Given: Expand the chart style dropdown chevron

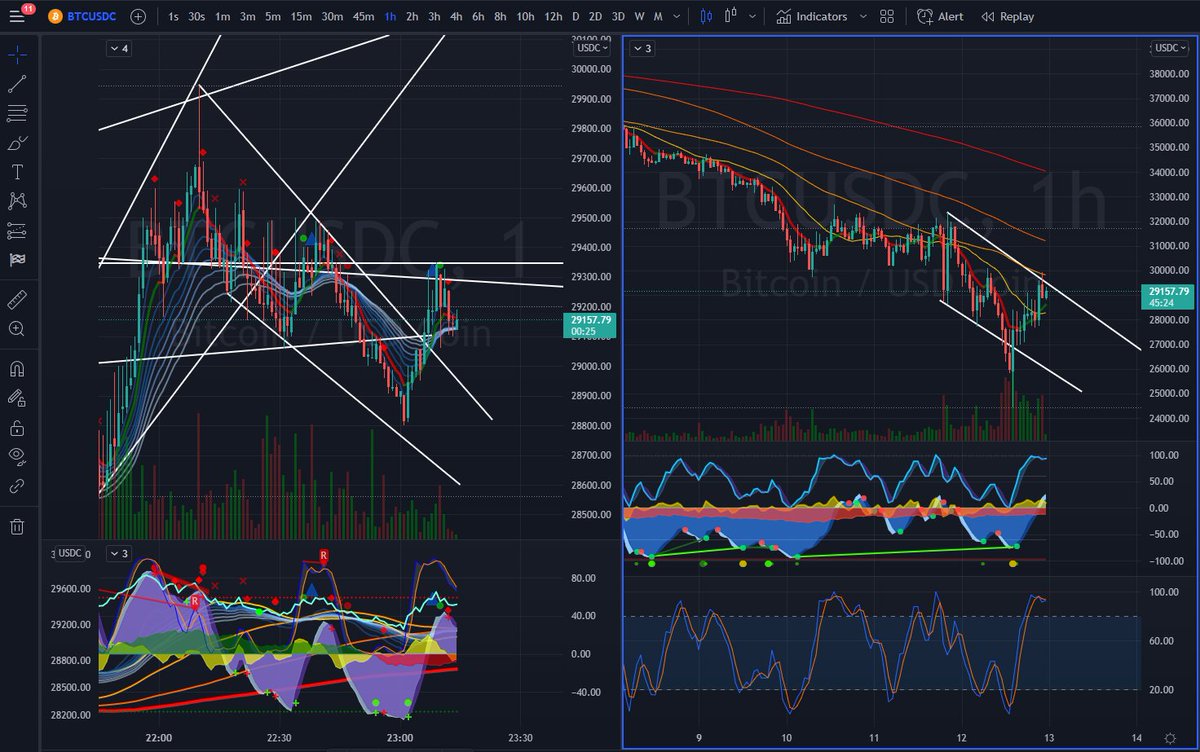Looking at the screenshot, I should (x=751, y=16).
